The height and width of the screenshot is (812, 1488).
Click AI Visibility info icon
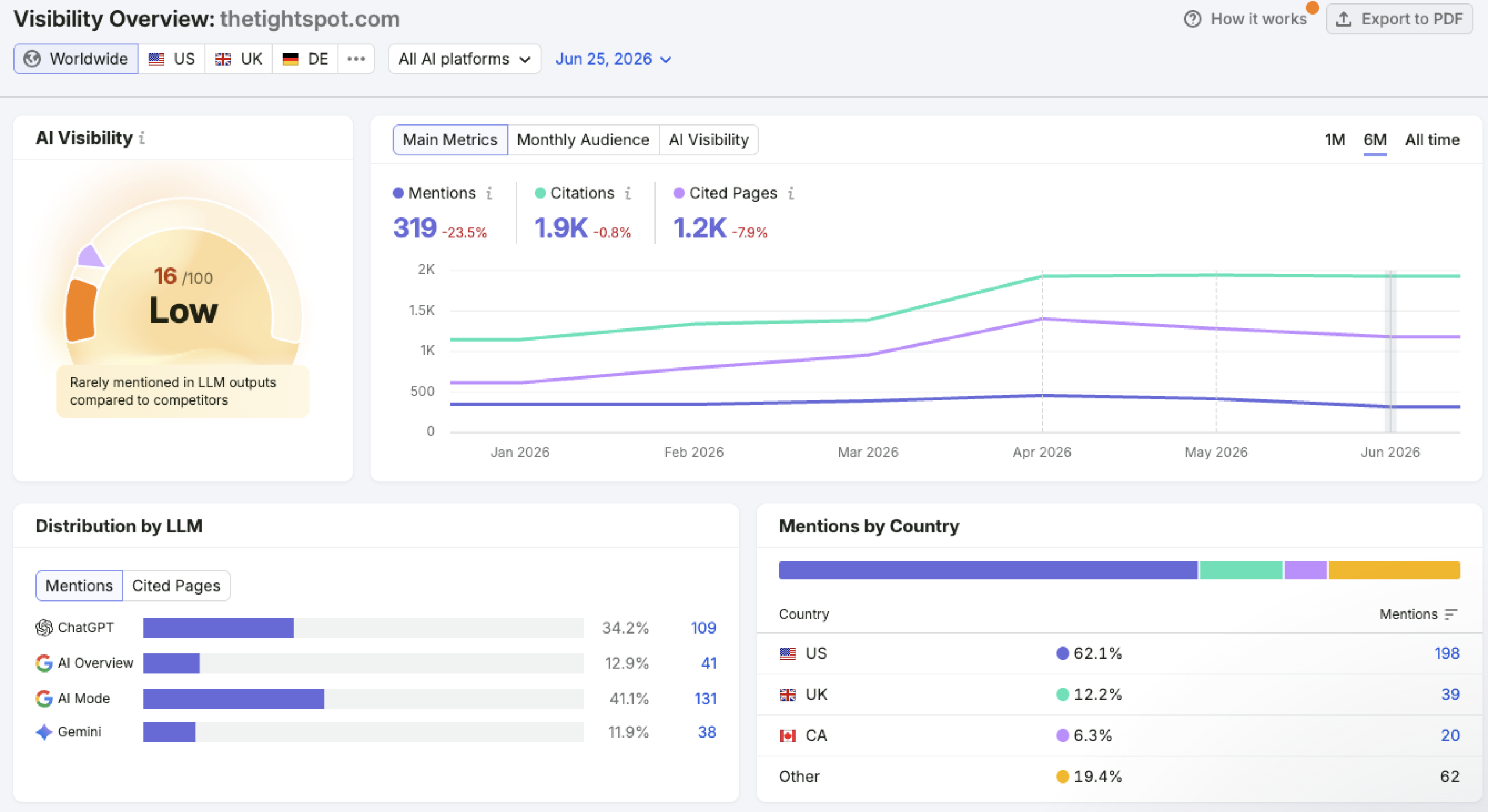(142, 138)
